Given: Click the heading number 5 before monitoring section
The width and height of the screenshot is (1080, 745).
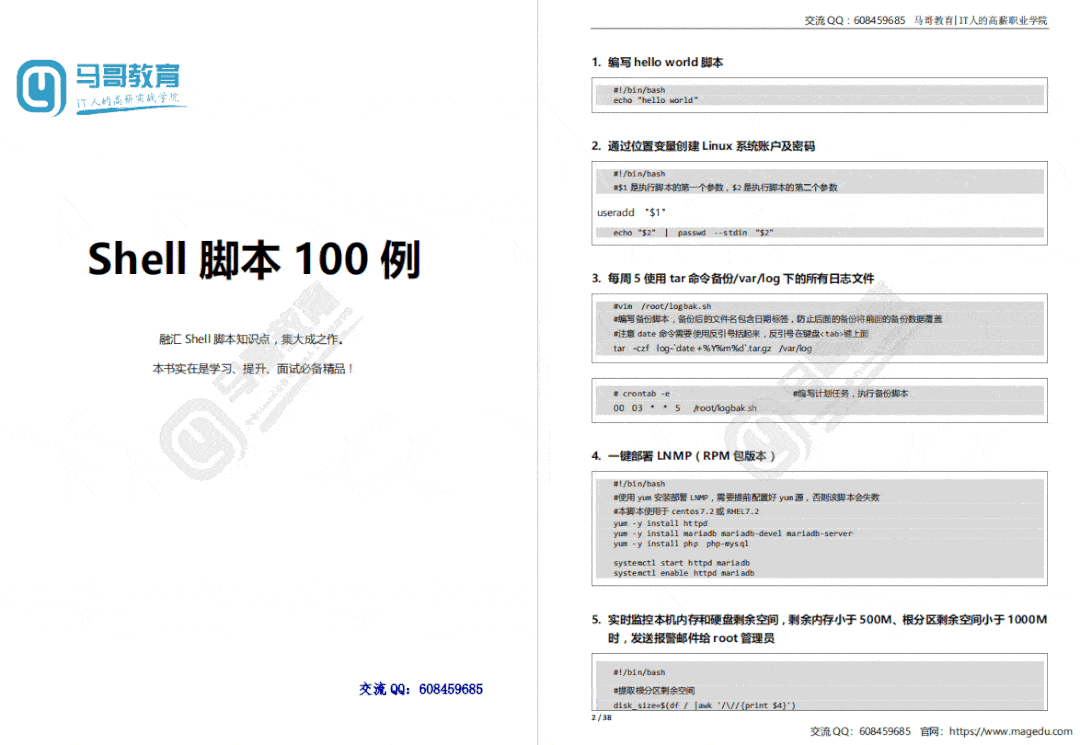Looking at the screenshot, I should tap(597, 620).
